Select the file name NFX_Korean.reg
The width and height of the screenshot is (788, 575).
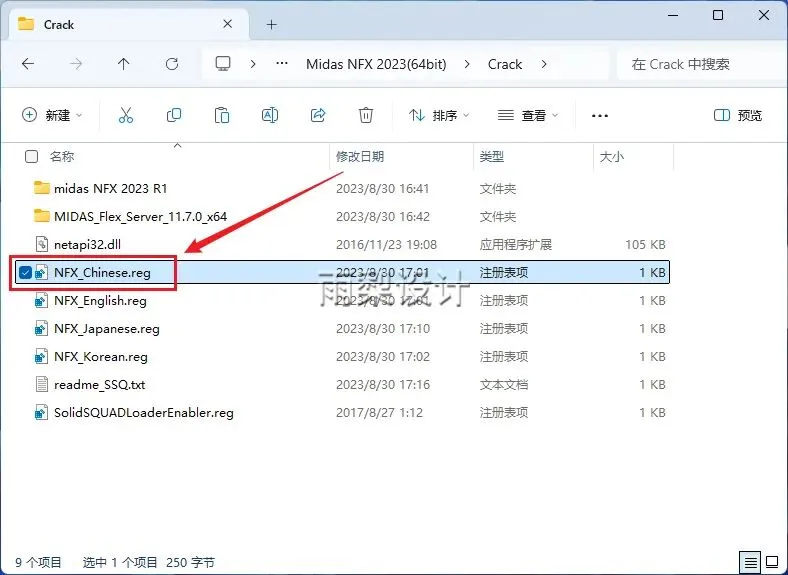pyautogui.click(x=101, y=357)
